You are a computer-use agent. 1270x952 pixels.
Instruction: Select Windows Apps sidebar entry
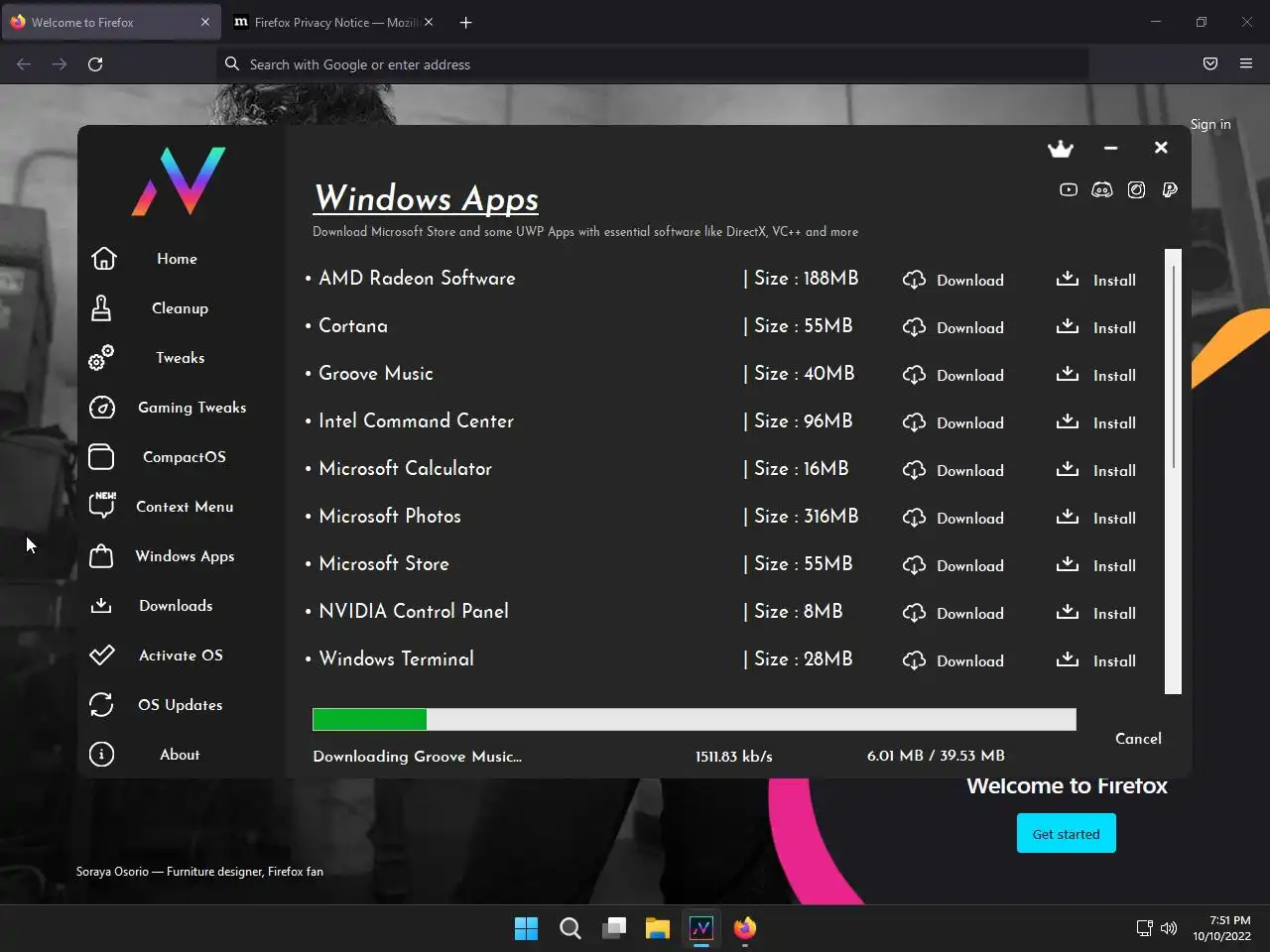click(x=185, y=556)
